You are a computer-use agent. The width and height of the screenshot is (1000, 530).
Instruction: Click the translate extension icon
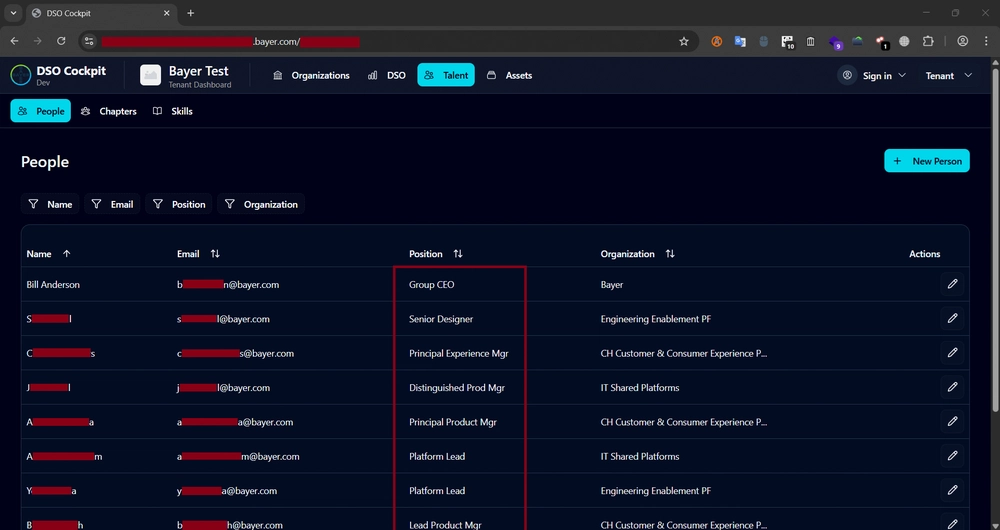tap(740, 41)
